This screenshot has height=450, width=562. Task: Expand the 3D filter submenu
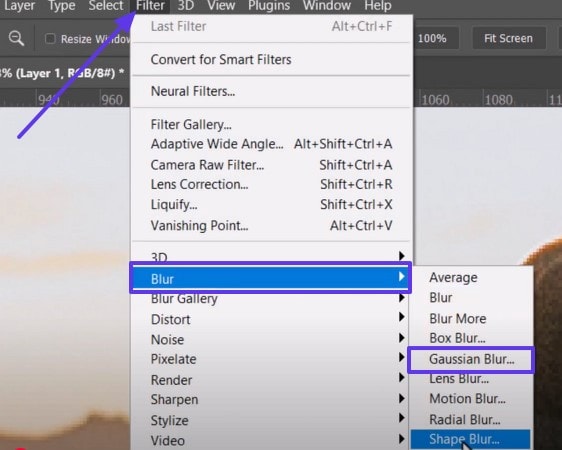click(x=272, y=256)
